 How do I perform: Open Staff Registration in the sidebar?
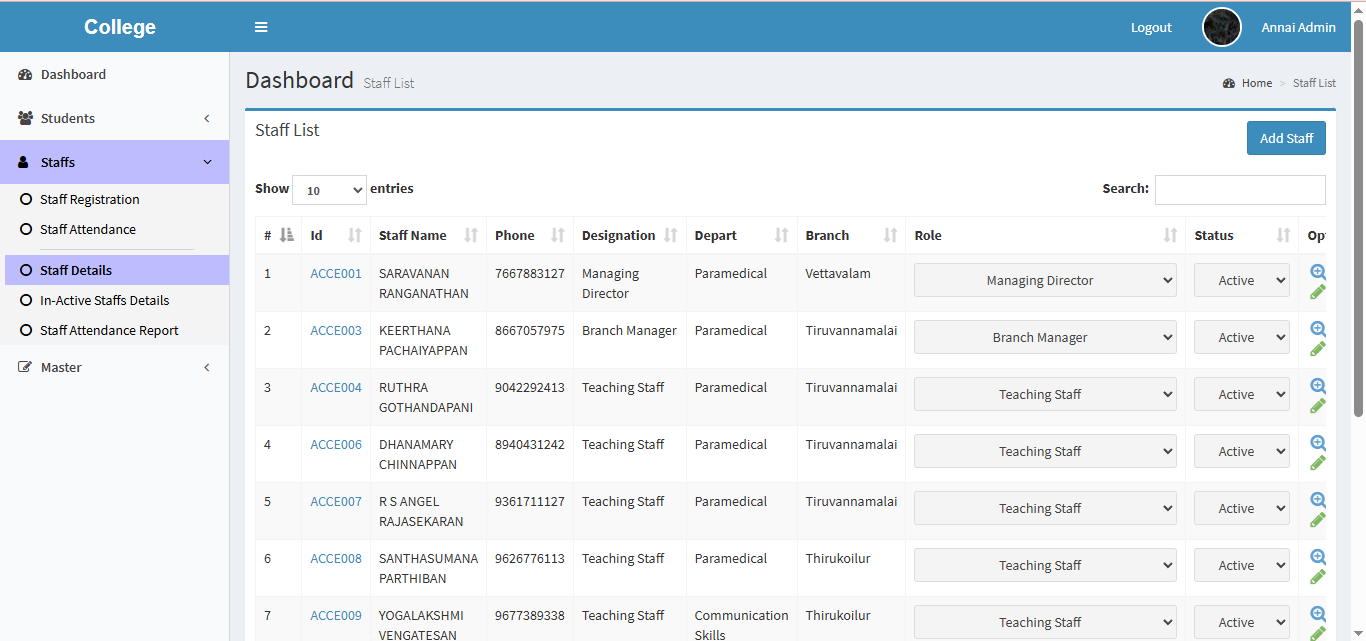(89, 200)
